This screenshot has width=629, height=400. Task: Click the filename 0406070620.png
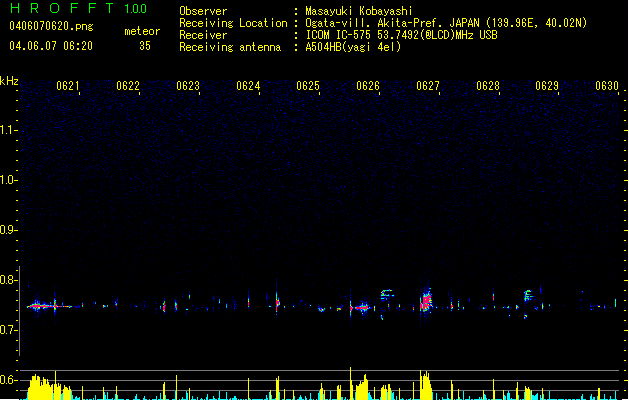pyautogui.click(x=51, y=26)
